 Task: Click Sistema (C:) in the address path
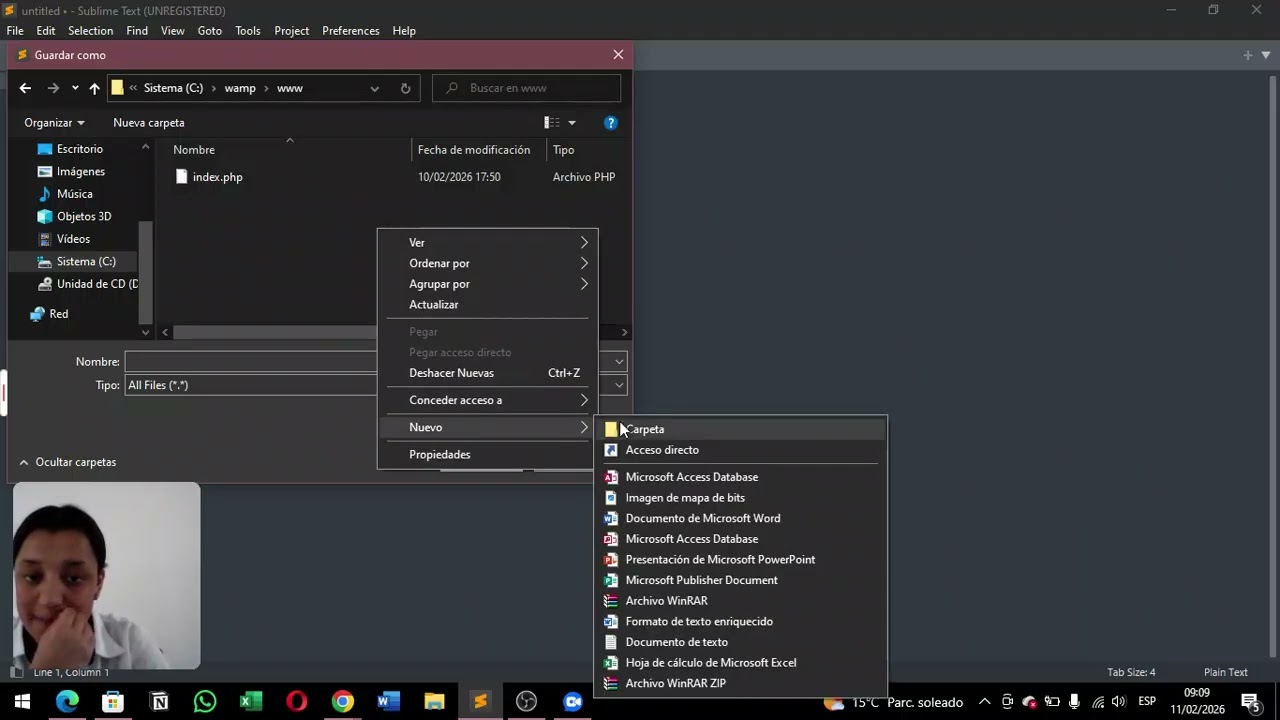[173, 88]
